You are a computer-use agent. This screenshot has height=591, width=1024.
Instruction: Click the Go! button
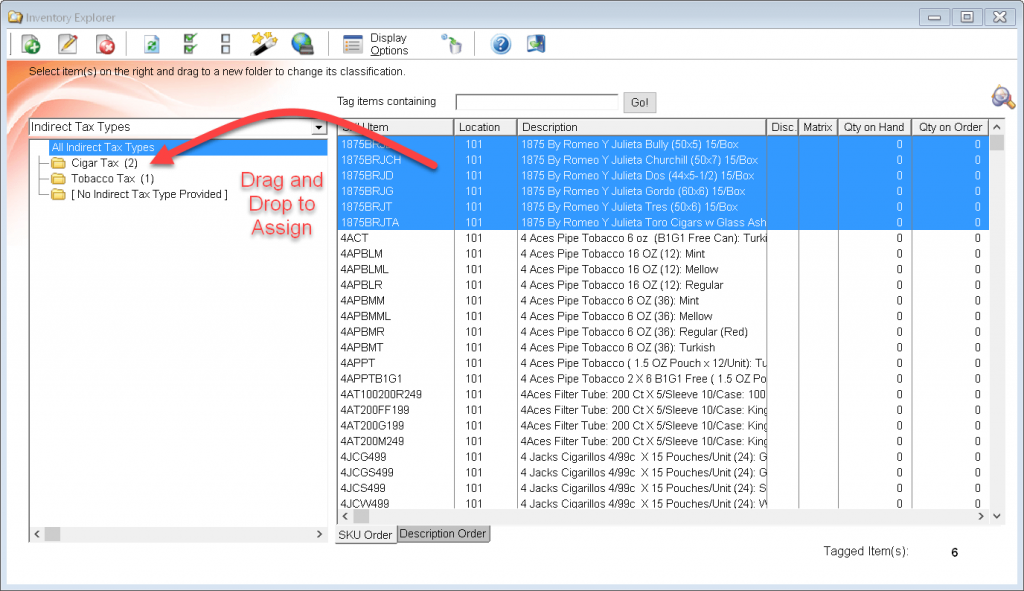click(x=639, y=101)
